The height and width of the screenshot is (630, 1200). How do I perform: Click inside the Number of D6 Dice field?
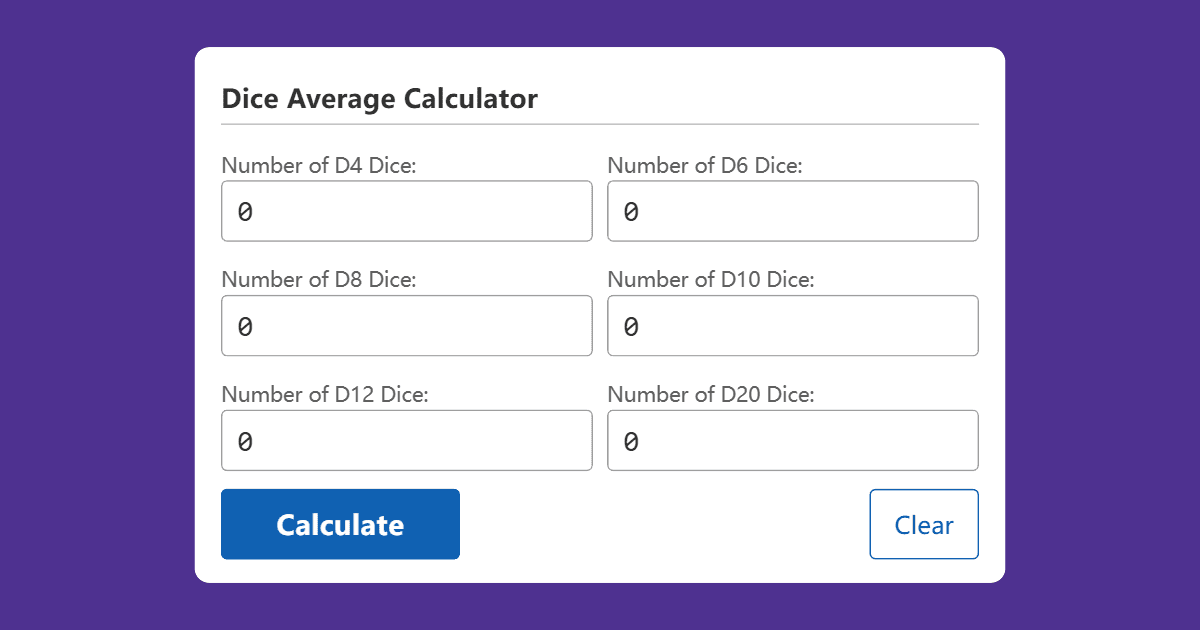[x=793, y=211]
